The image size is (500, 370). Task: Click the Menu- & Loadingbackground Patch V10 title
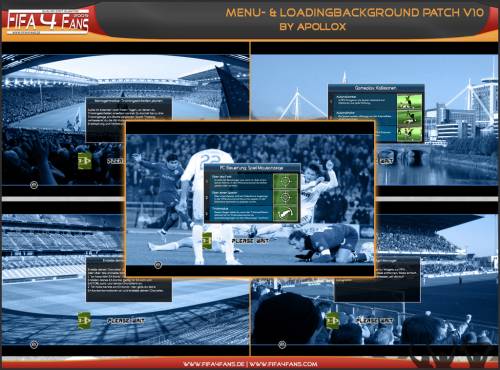coord(355,13)
